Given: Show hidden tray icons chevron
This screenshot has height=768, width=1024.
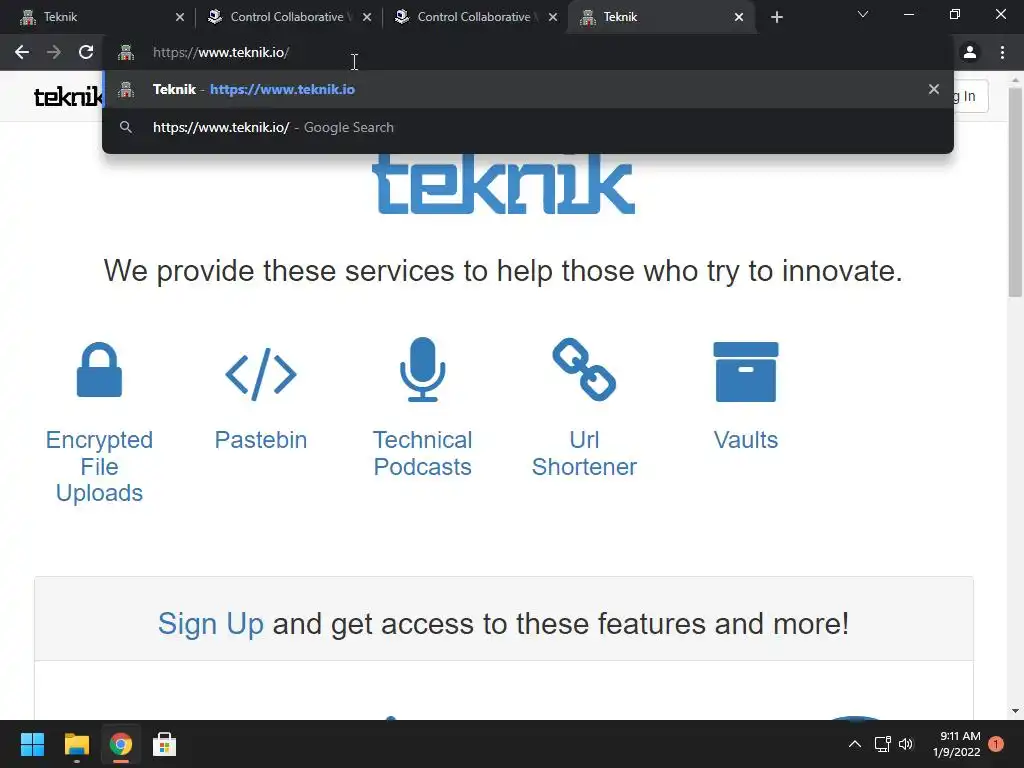Looking at the screenshot, I should point(854,744).
